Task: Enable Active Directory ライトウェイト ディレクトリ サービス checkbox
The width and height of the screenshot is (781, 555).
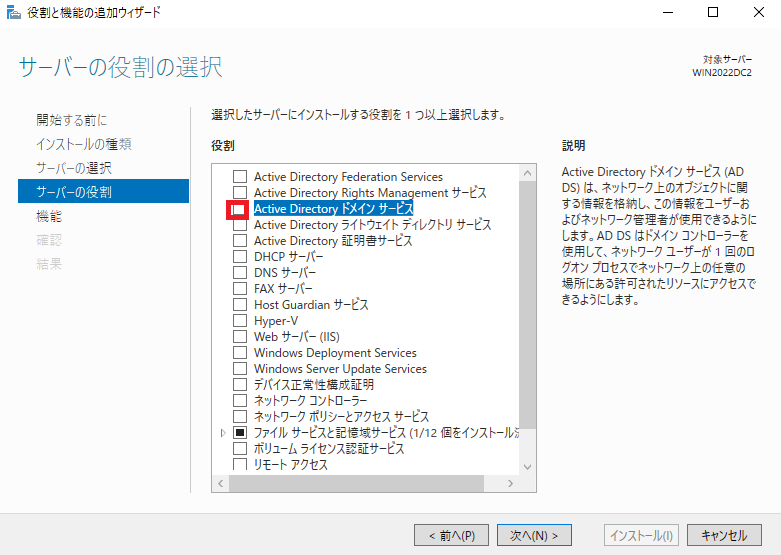Action: click(x=240, y=225)
